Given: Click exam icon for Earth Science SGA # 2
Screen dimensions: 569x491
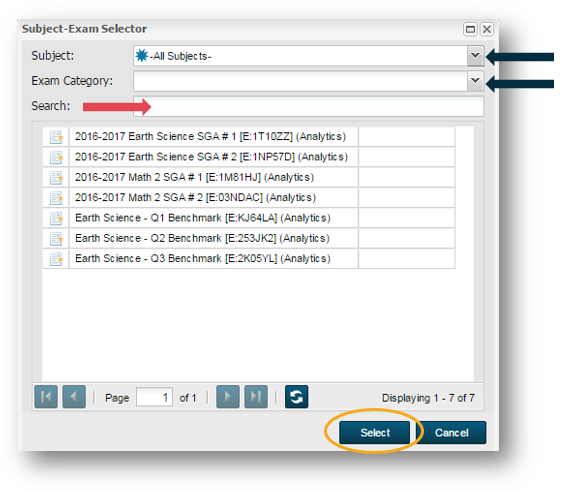Looking at the screenshot, I should pos(56,157).
